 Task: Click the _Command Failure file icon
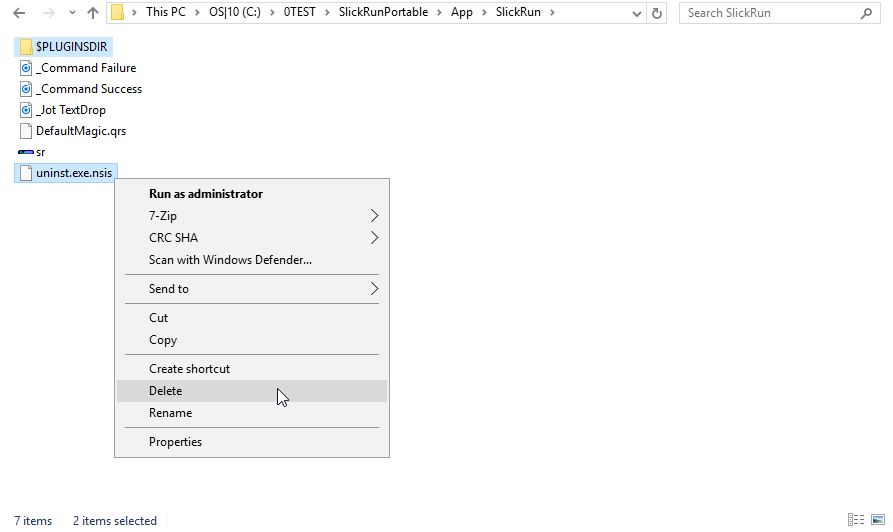point(26,68)
